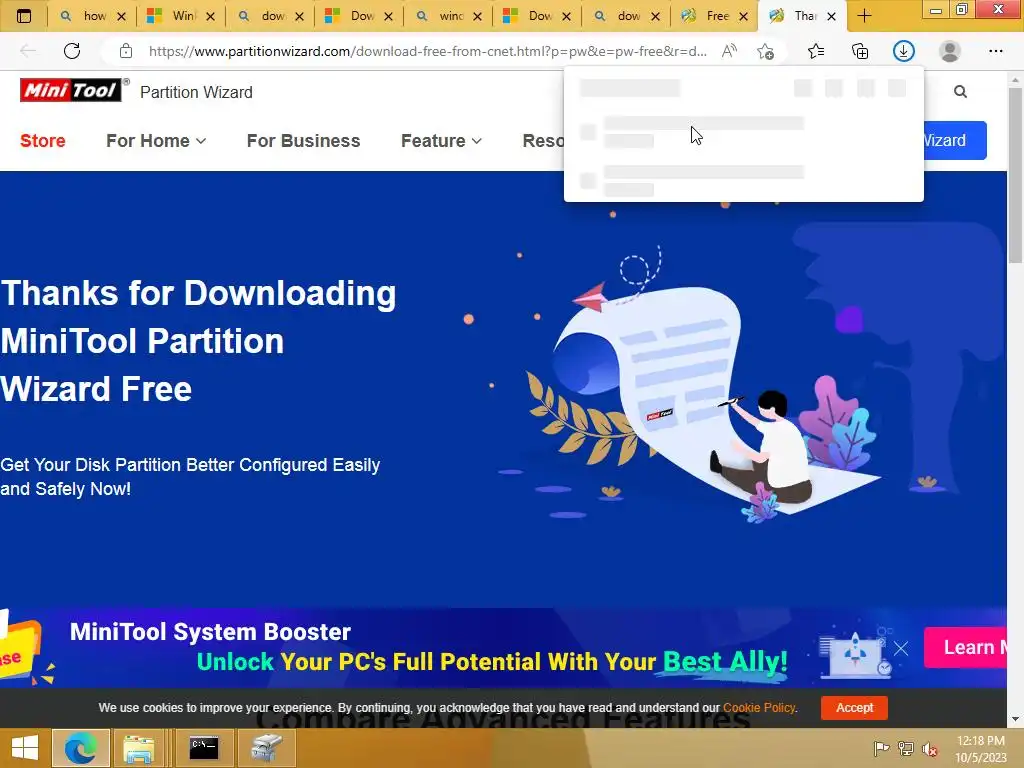The height and width of the screenshot is (768, 1024).
Task: Open the Windows Start button
Action: (25, 748)
